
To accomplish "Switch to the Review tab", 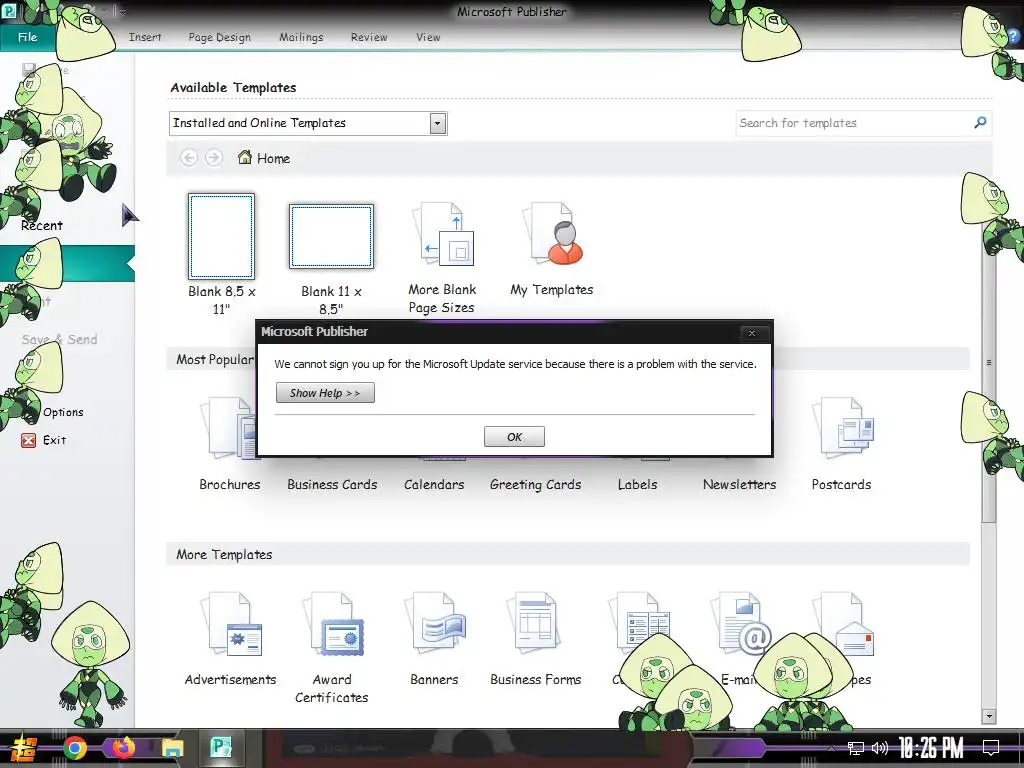I will pyautogui.click(x=369, y=37).
